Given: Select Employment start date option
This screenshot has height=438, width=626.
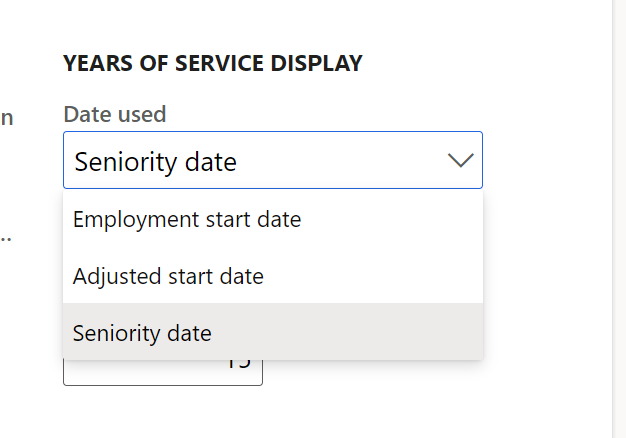Looking at the screenshot, I should [187, 219].
